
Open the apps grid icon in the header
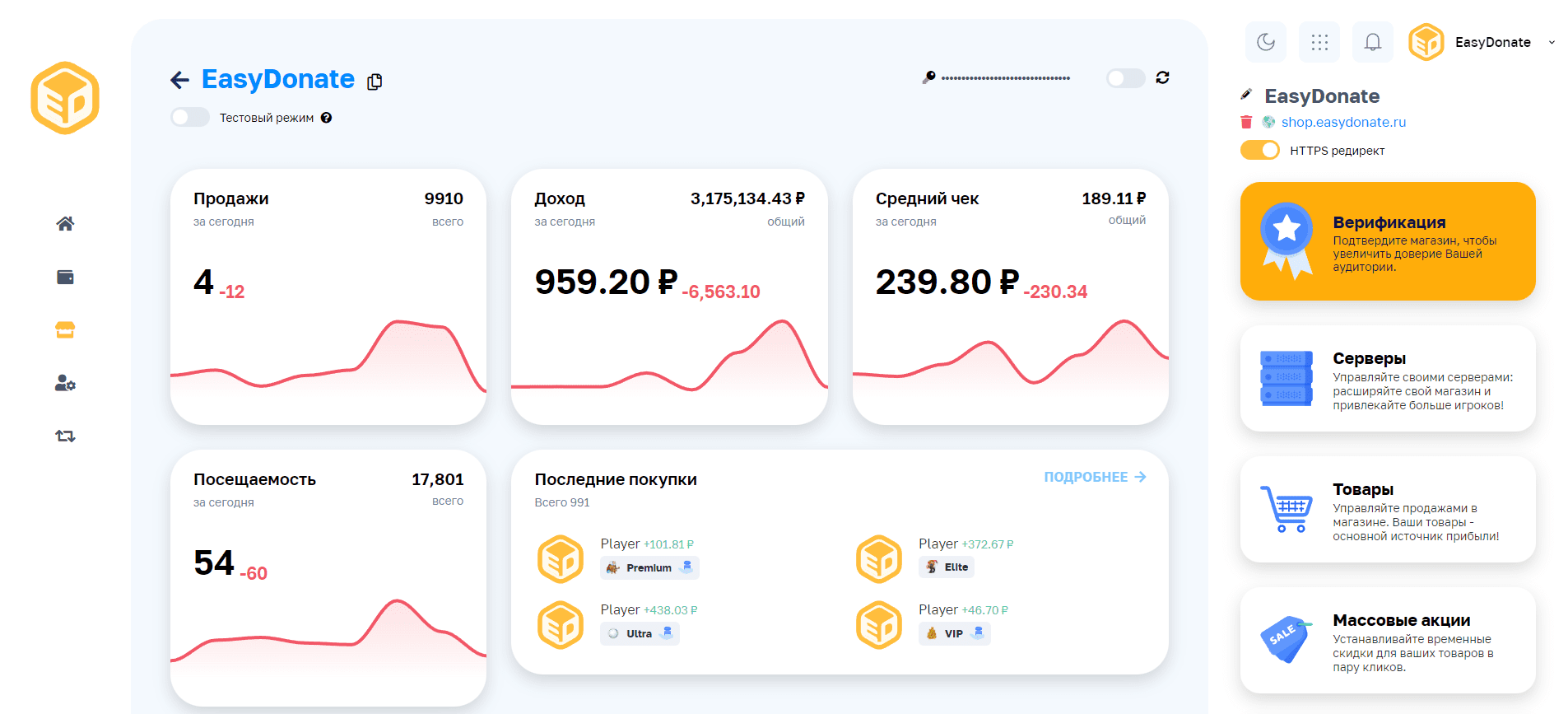coord(1319,42)
